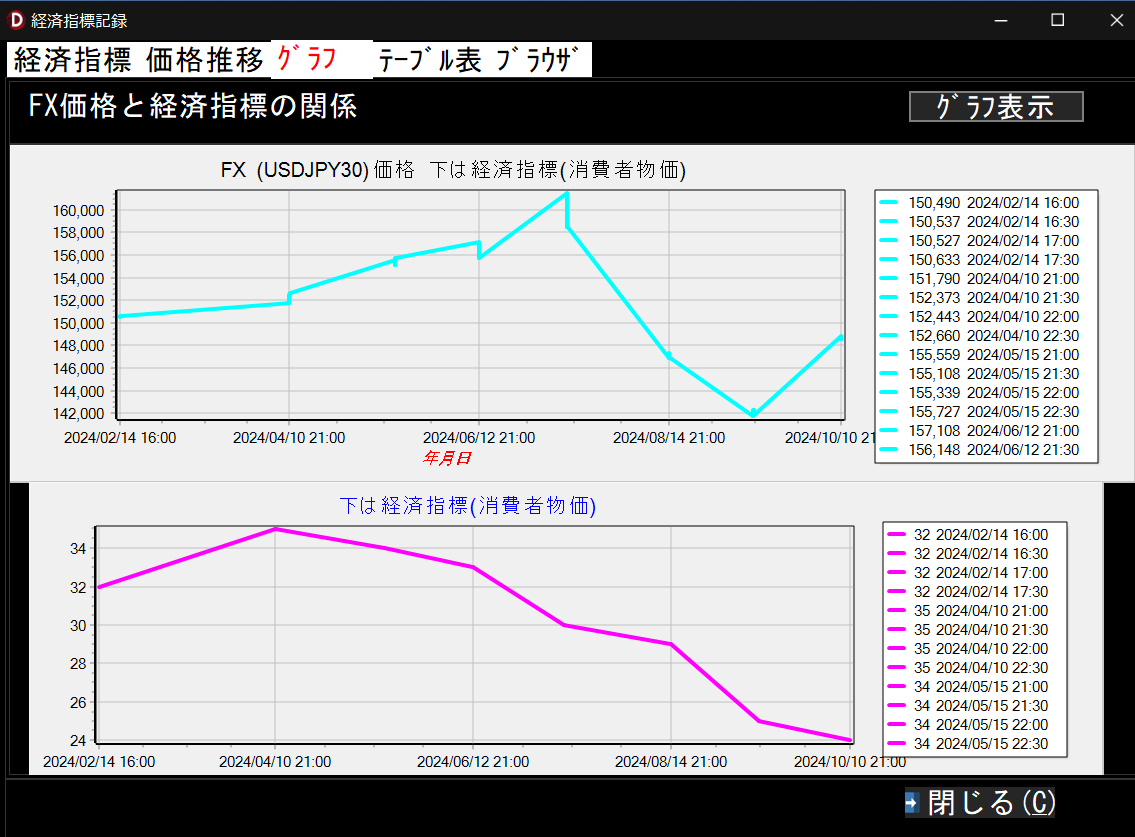Minimize the 経済指標記録 window
The image size is (1135, 837).
(x=999, y=20)
